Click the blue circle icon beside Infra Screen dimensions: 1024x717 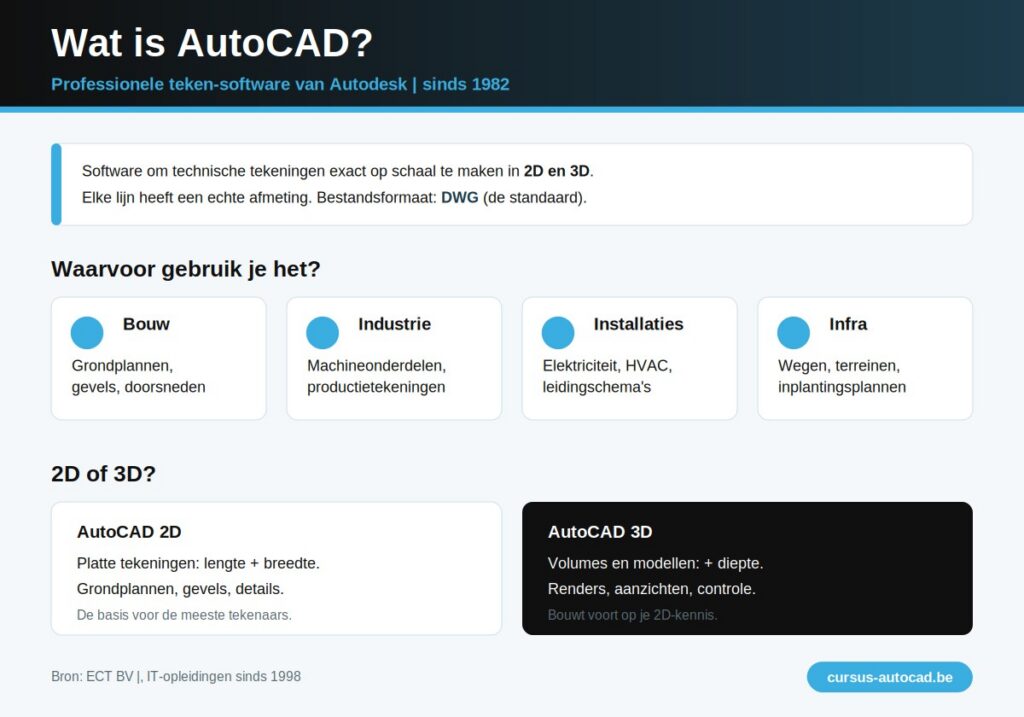click(793, 333)
